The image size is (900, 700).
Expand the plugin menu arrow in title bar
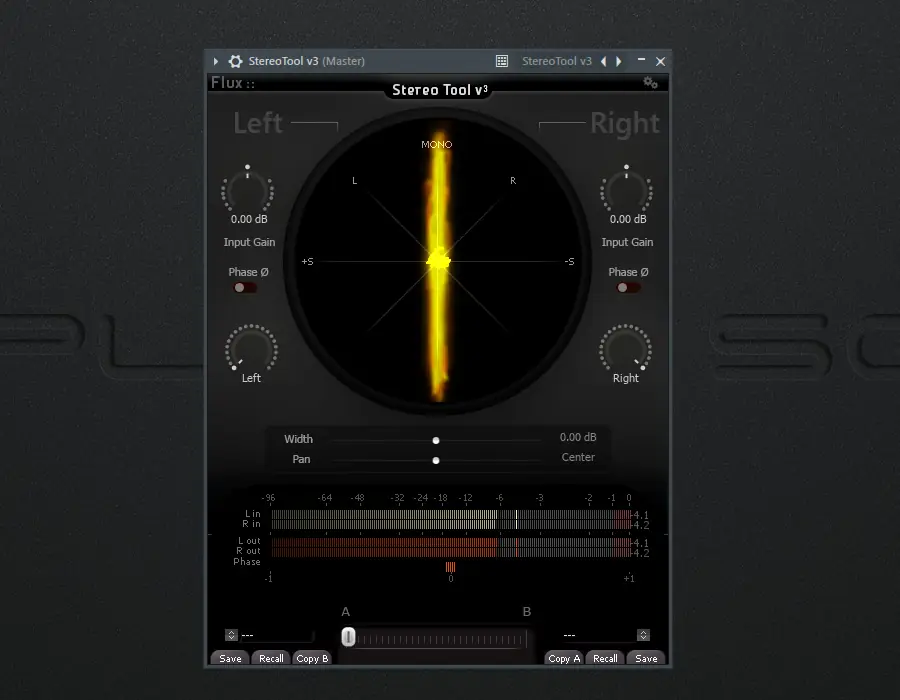pos(216,61)
